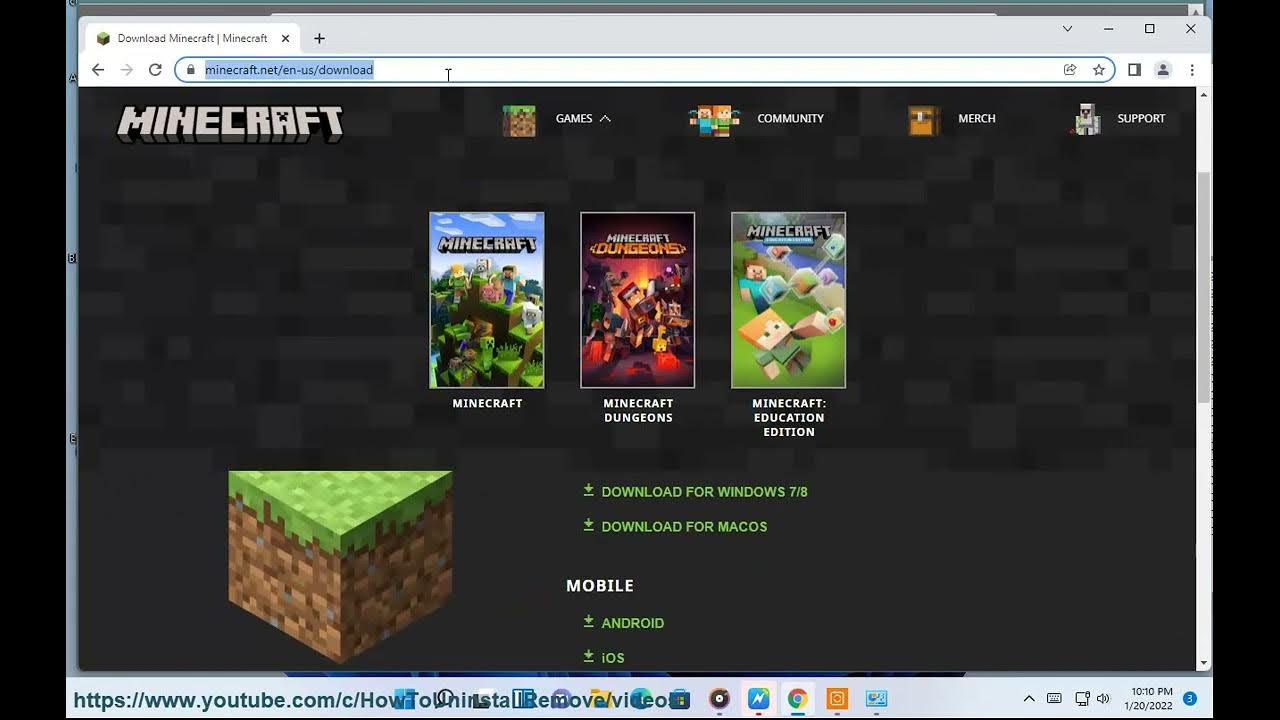Select the Minecraft game cover
Screen dimensions: 1280x720
pos(487,300)
